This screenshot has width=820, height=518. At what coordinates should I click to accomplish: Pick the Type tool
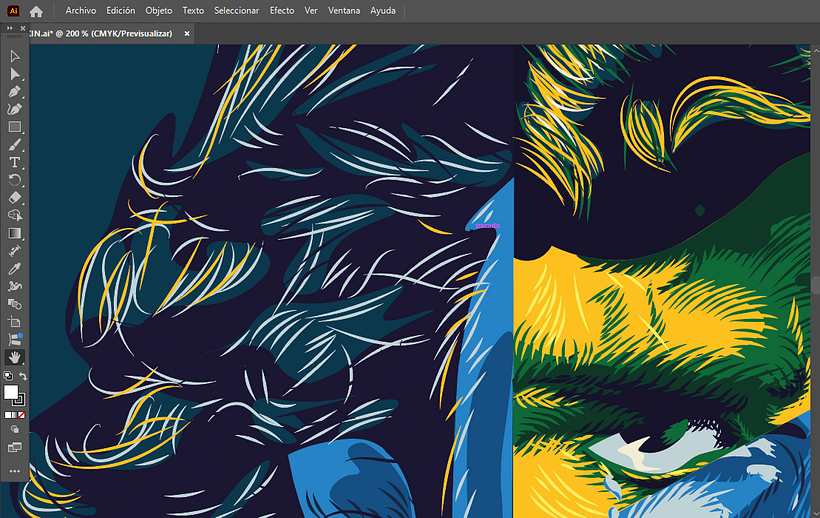[15, 162]
